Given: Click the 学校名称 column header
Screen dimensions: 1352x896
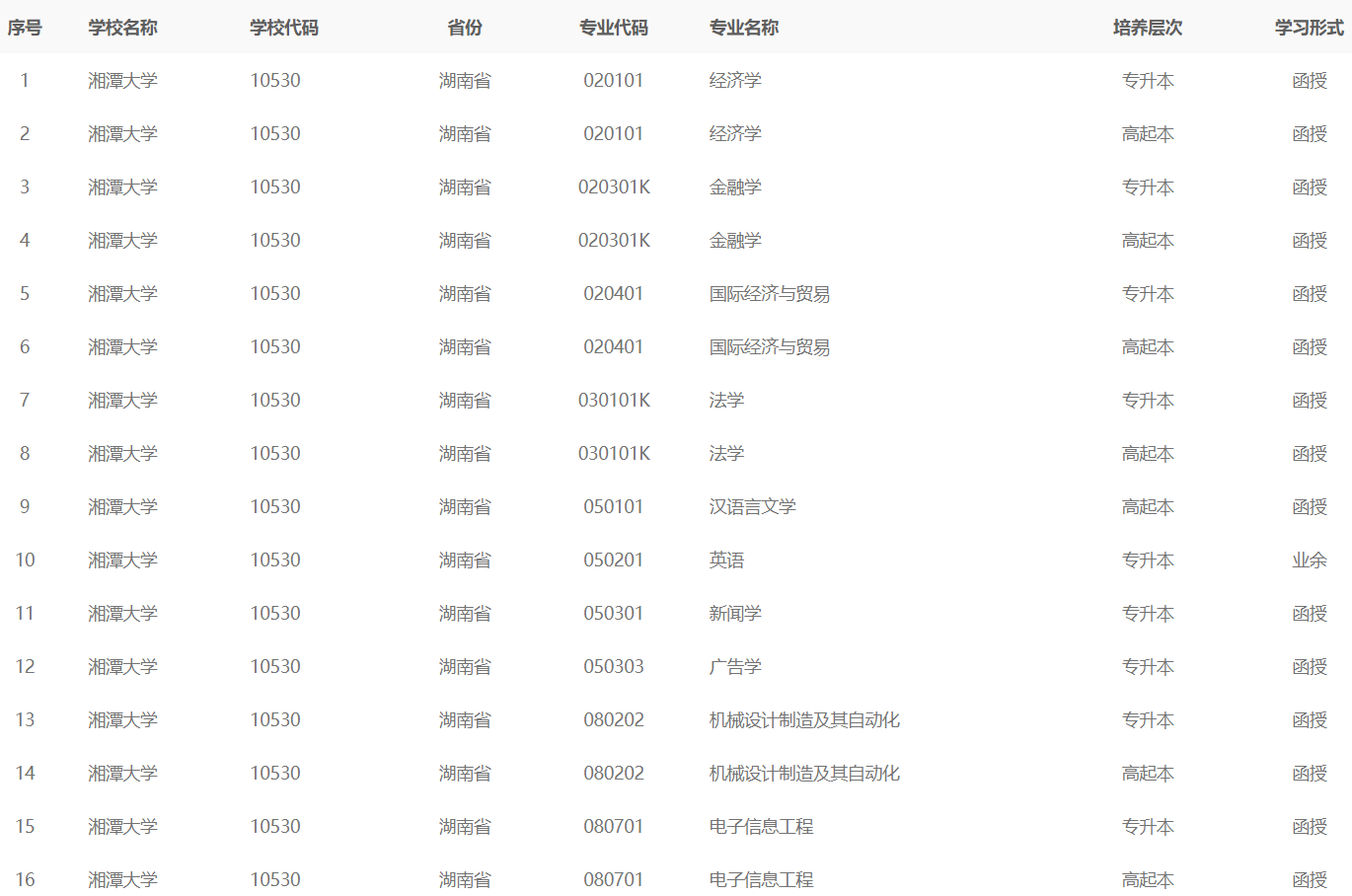Looking at the screenshot, I should point(122,28).
